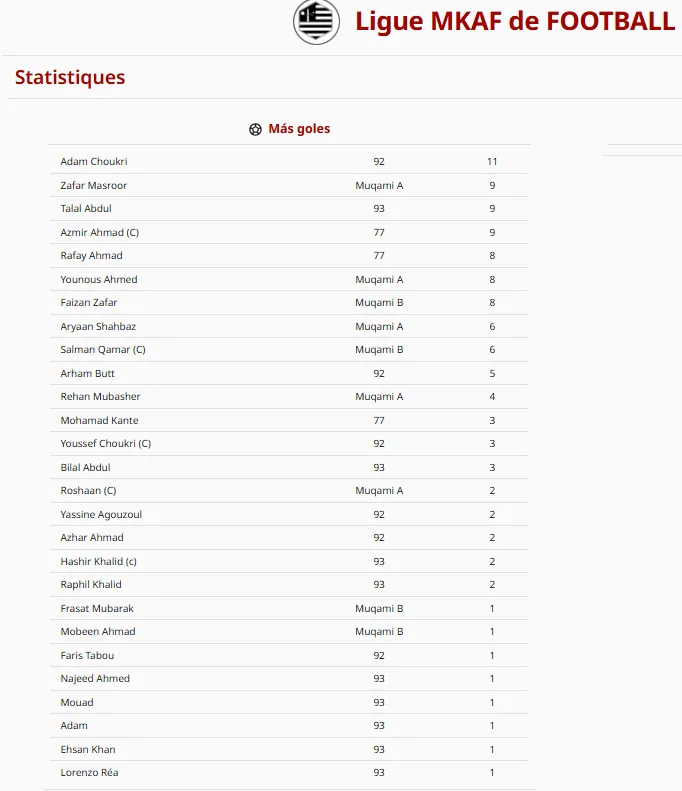Open Lorenzo Réa player row

point(289,772)
